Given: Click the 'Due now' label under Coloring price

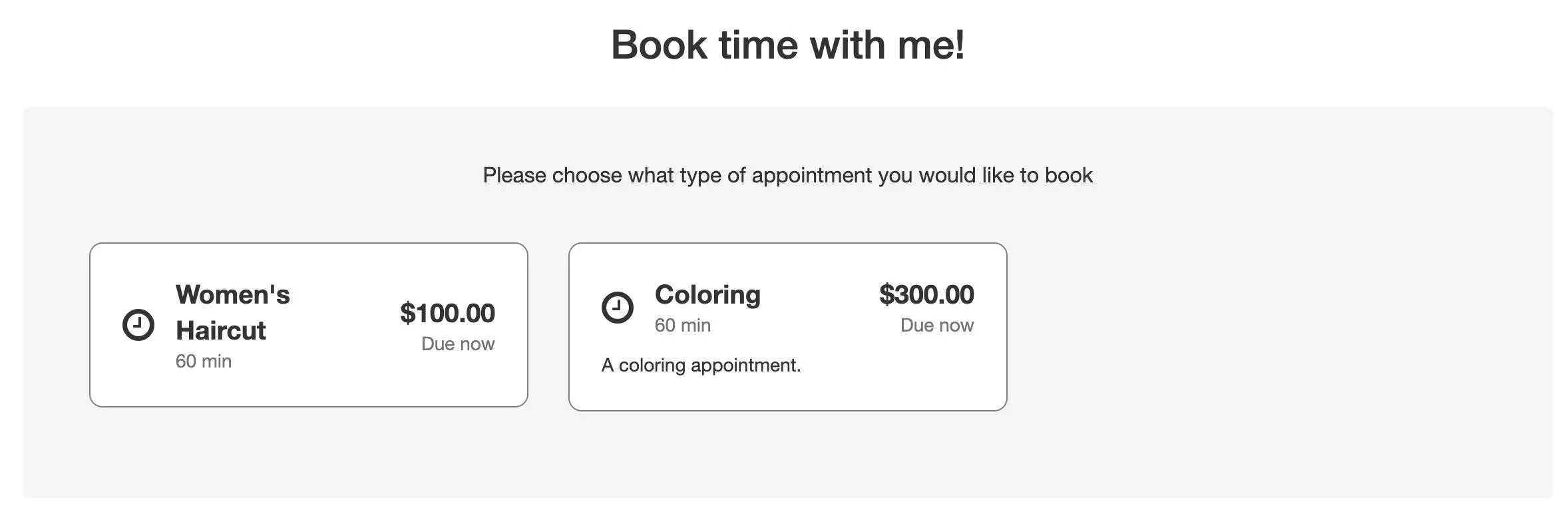Looking at the screenshot, I should tap(936, 325).
